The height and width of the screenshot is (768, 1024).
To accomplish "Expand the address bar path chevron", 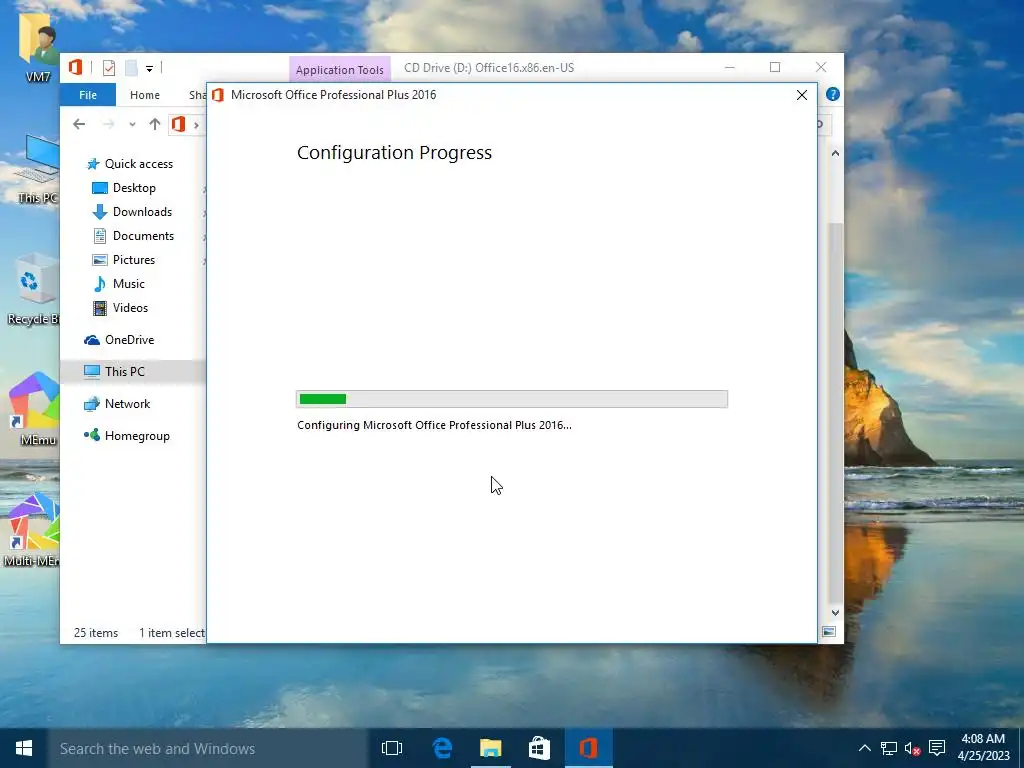I will pyautogui.click(x=196, y=125).
